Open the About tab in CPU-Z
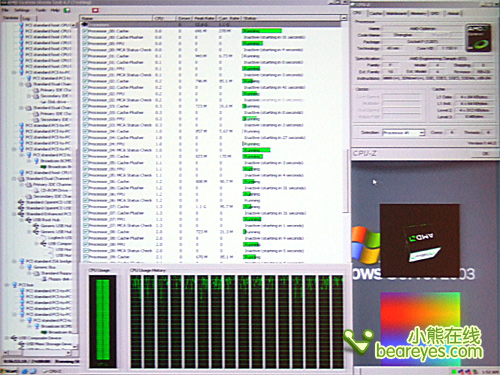500x375 pixels. (453, 13)
